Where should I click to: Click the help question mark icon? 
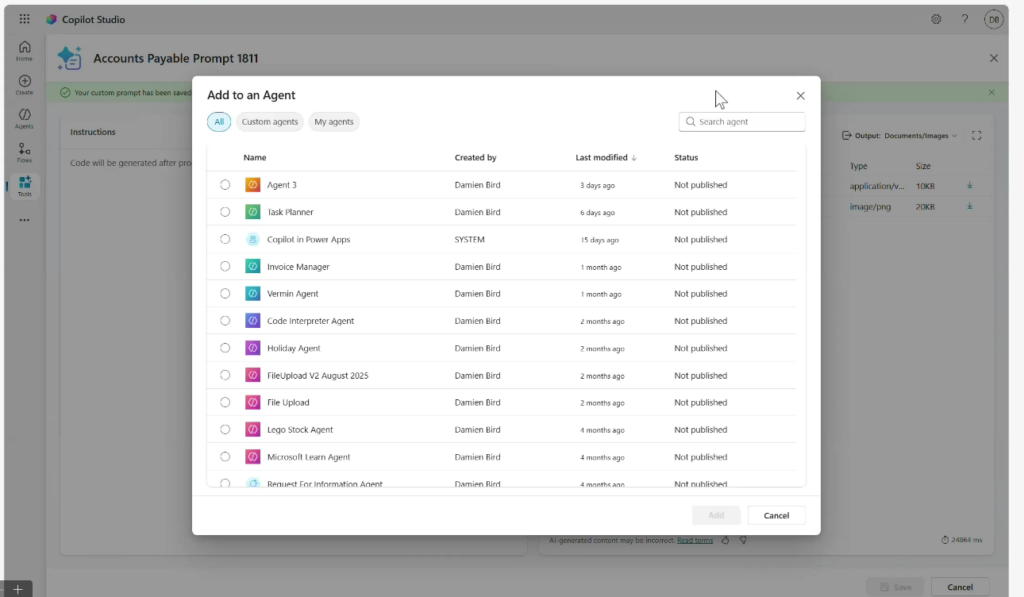coord(965,19)
